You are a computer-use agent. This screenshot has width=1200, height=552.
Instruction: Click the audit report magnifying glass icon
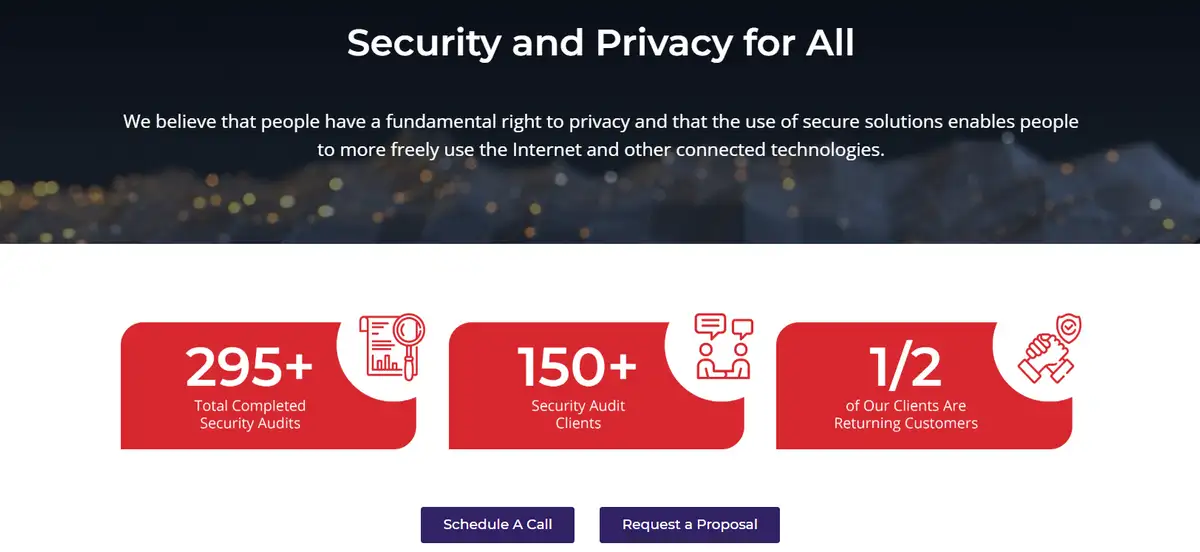coord(393,346)
